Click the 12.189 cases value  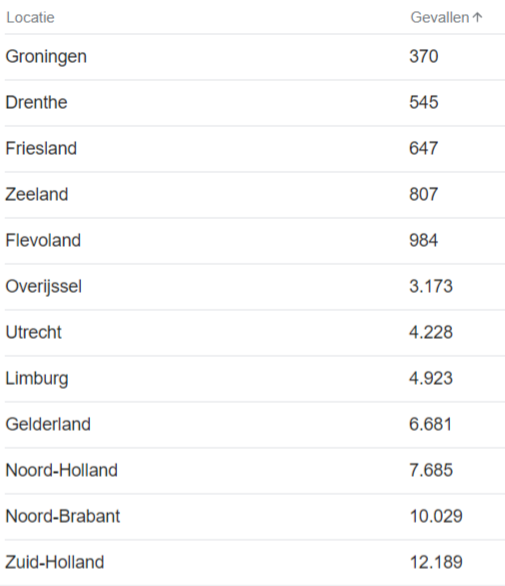tap(436, 562)
